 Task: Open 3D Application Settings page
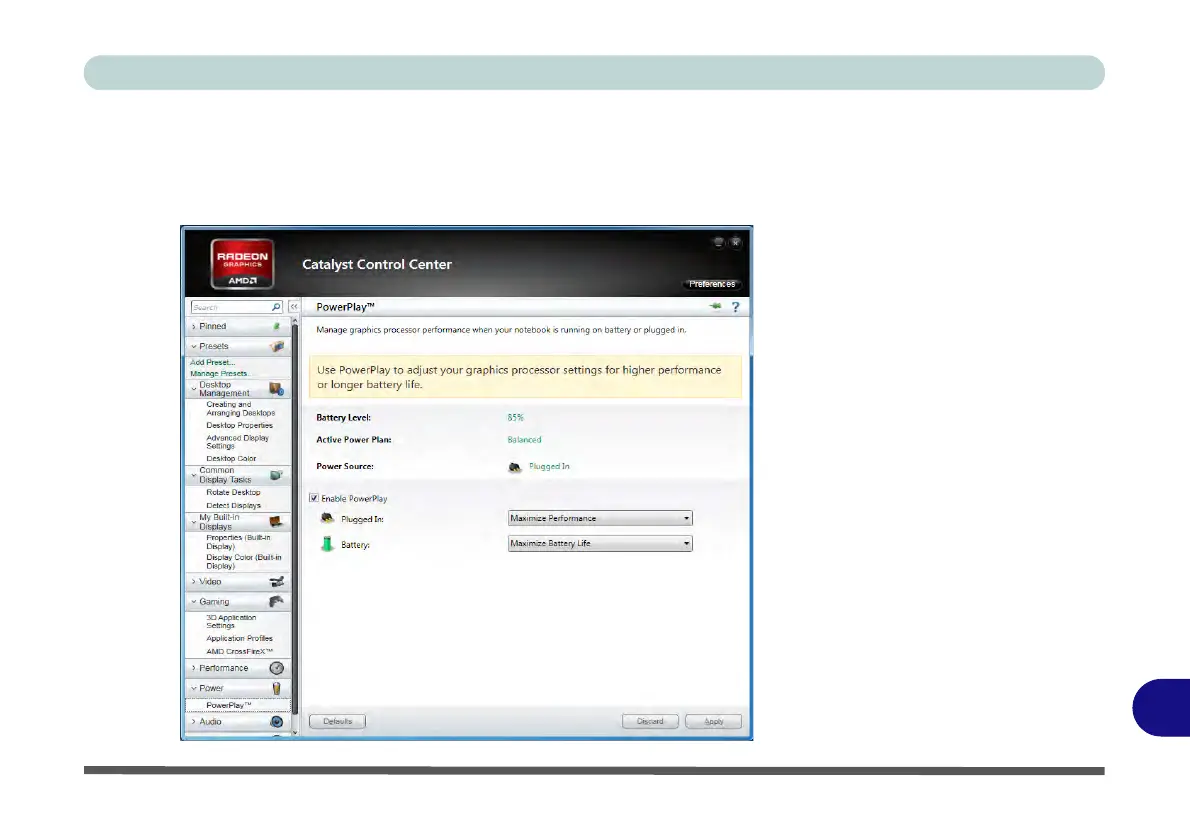[231, 622]
